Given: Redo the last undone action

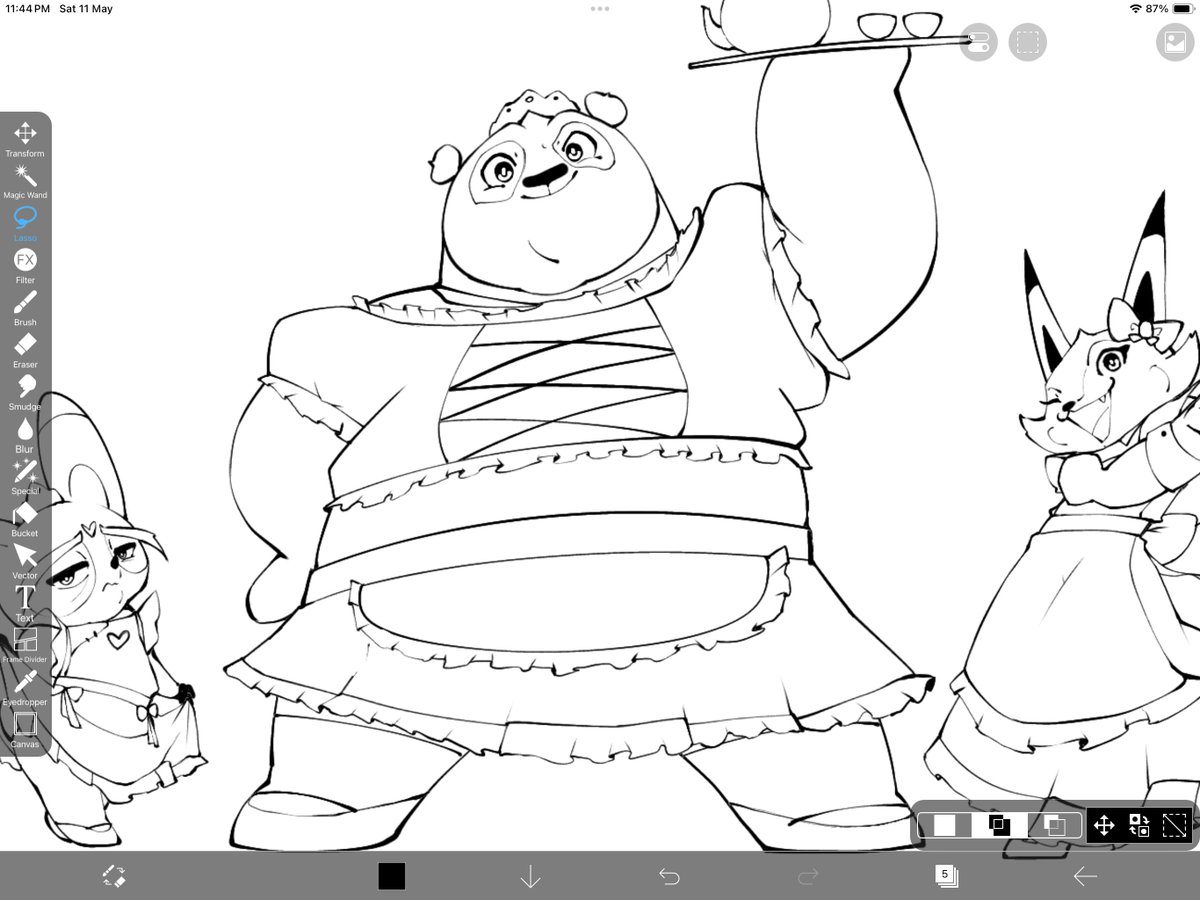Looking at the screenshot, I should (x=808, y=877).
